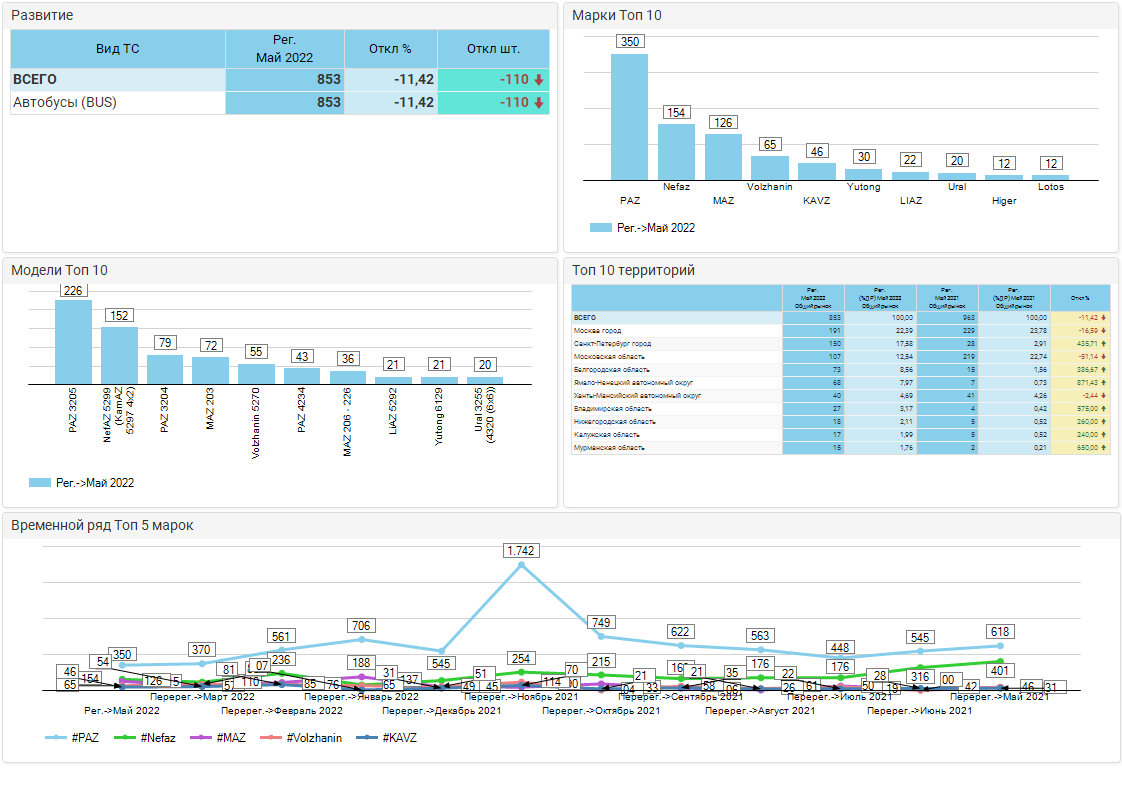This screenshot has width=1122, height=793.
Task: Select Nefaz bar with value 154
Action: click(x=676, y=151)
